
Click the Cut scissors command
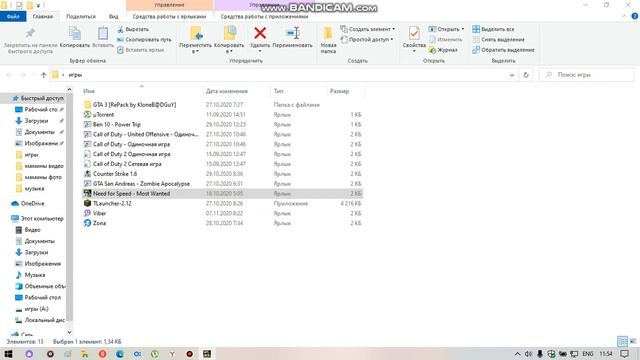tap(133, 29)
